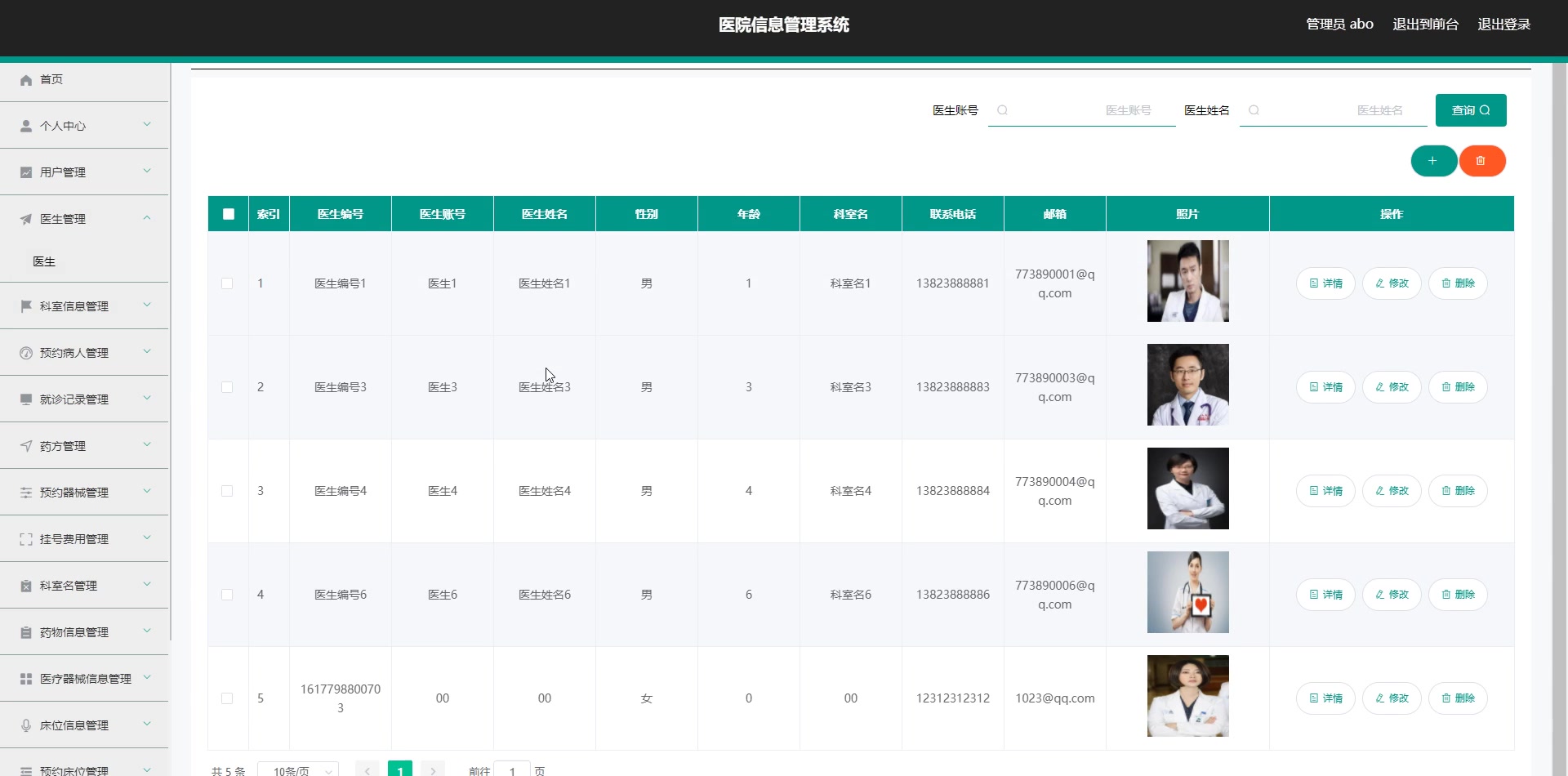This screenshot has height=776, width=1568.
Task: Click 退出到前台 in the top bar
Action: tap(1425, 24)
